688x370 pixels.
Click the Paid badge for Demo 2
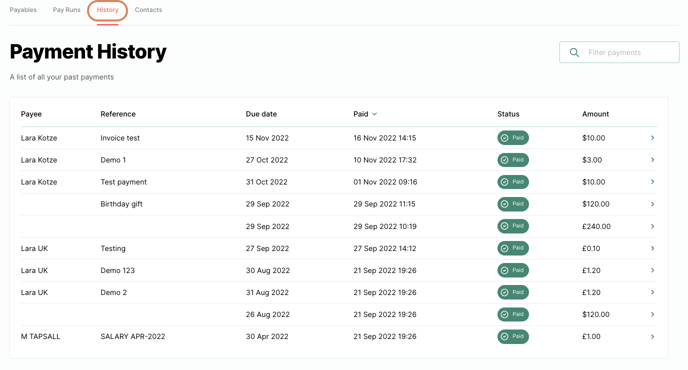513,292
